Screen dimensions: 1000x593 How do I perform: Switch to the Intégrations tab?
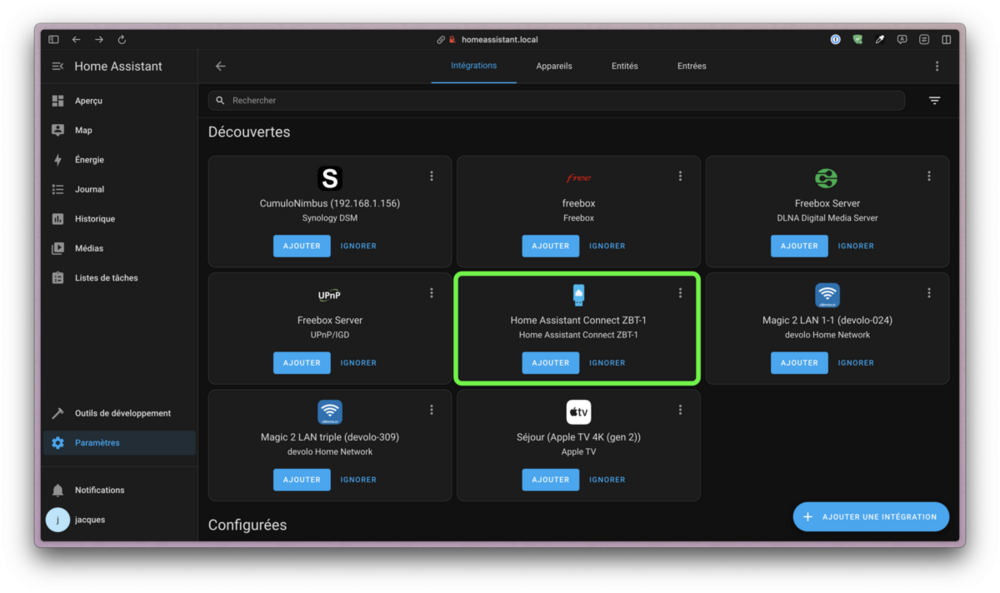tap(474, 66)
